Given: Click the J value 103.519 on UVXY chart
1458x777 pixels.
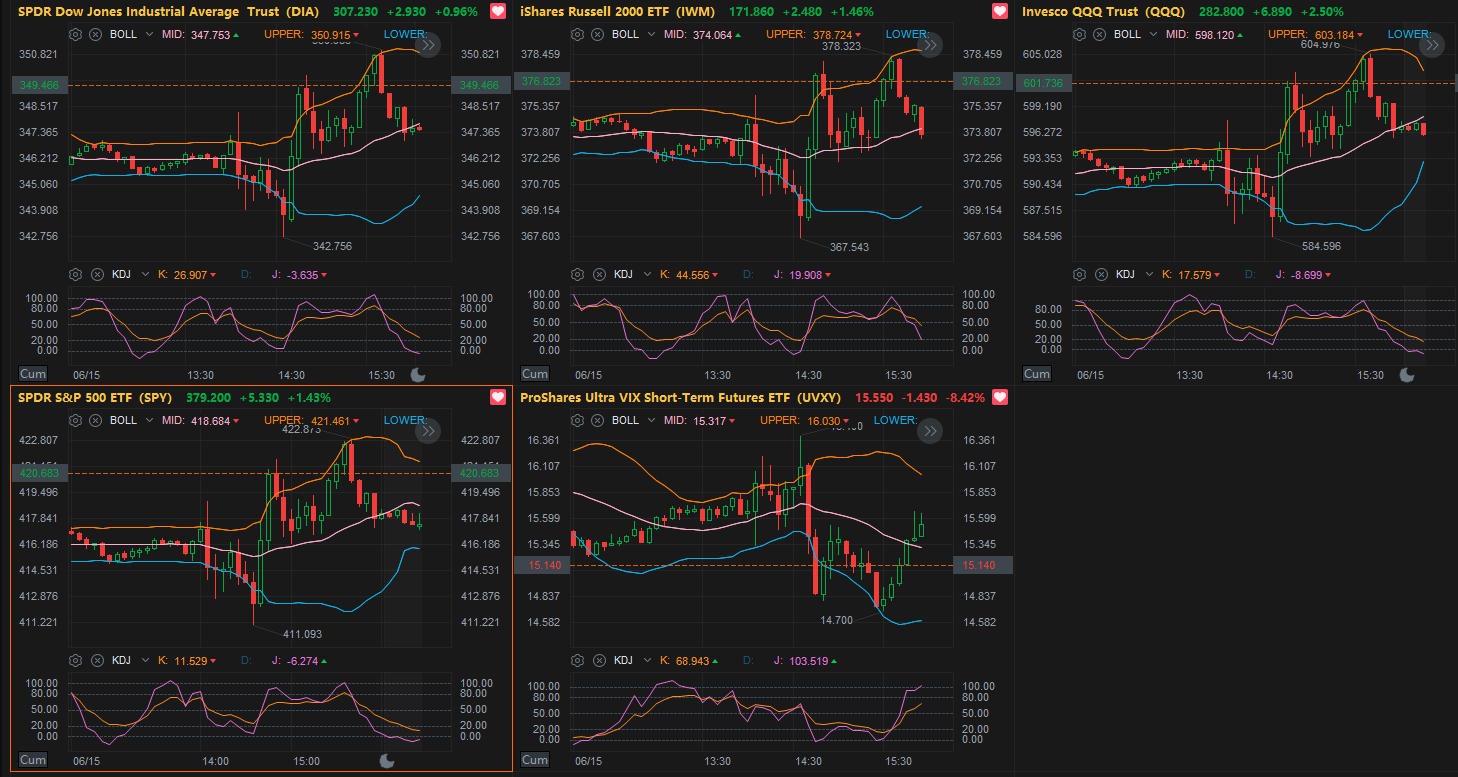Looking at the screenshot, I should [807, 660].
